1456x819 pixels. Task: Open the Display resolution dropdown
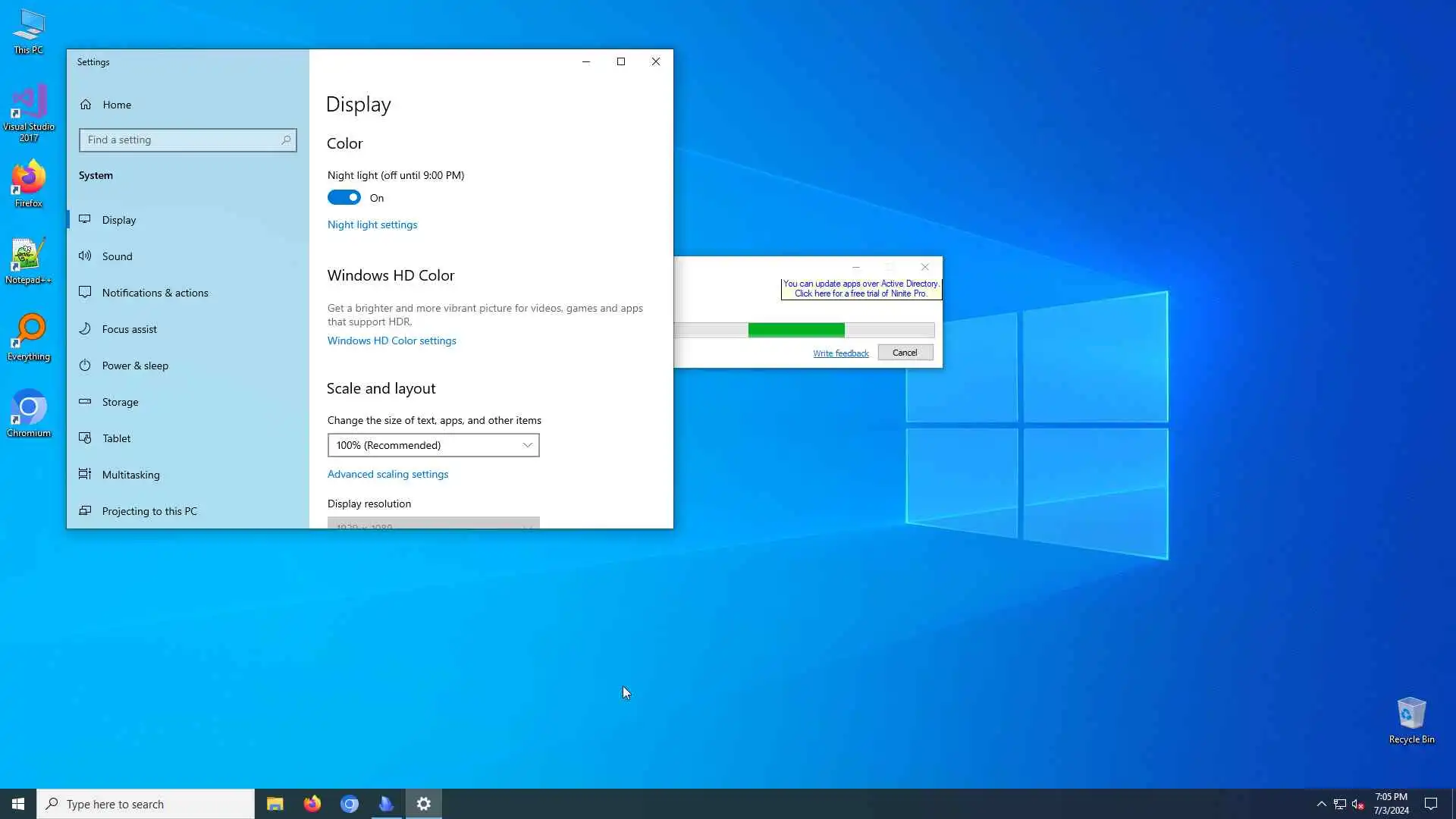433,523
